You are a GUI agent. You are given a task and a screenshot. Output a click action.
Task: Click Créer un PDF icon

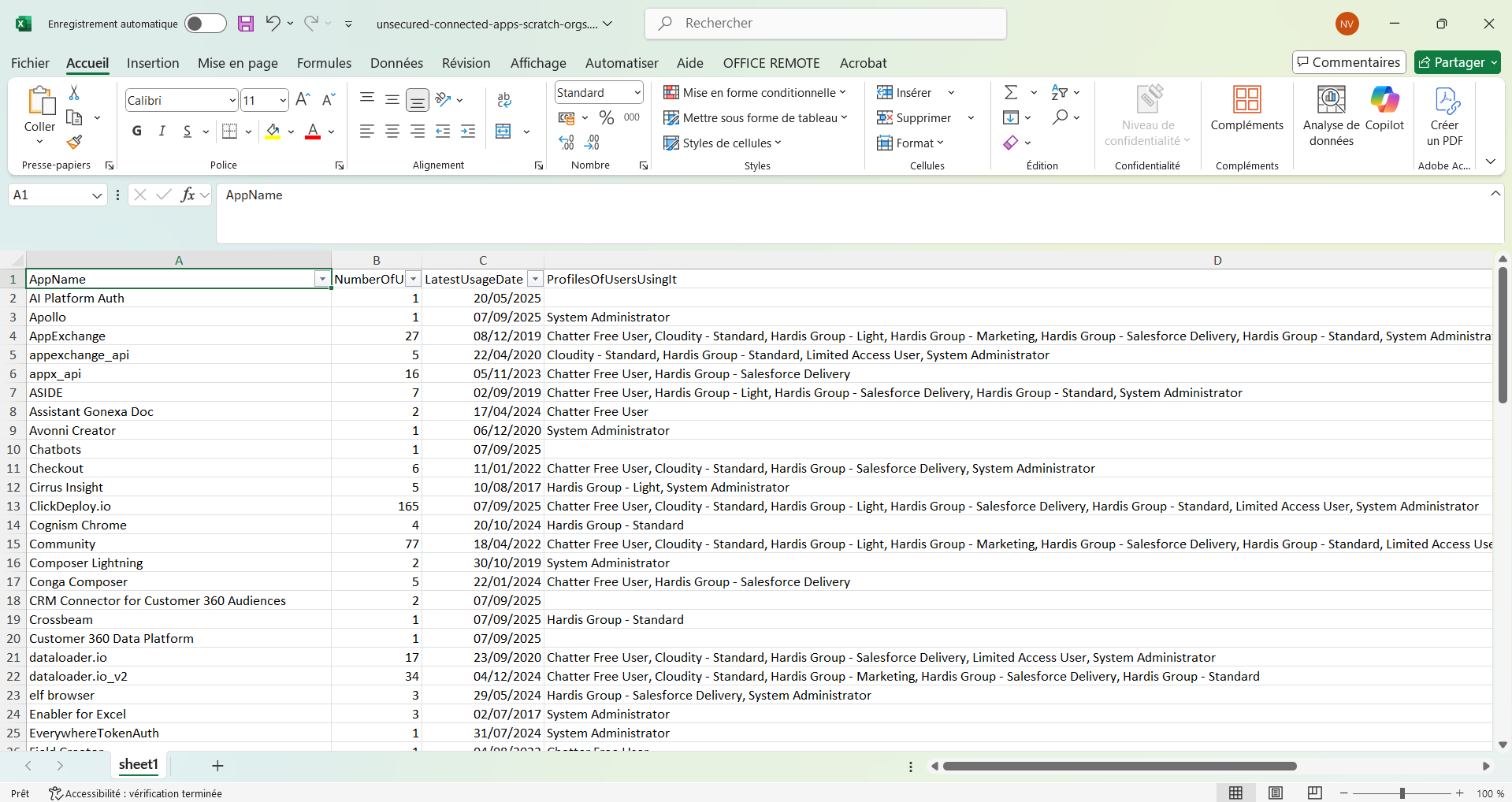1445,116
